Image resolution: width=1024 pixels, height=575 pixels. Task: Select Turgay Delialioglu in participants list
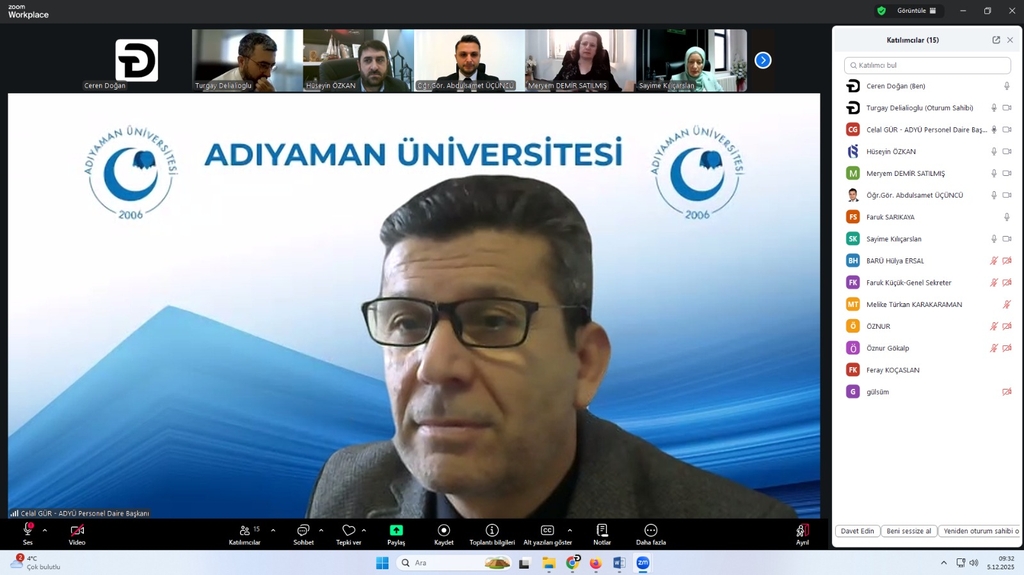[919, 108]
